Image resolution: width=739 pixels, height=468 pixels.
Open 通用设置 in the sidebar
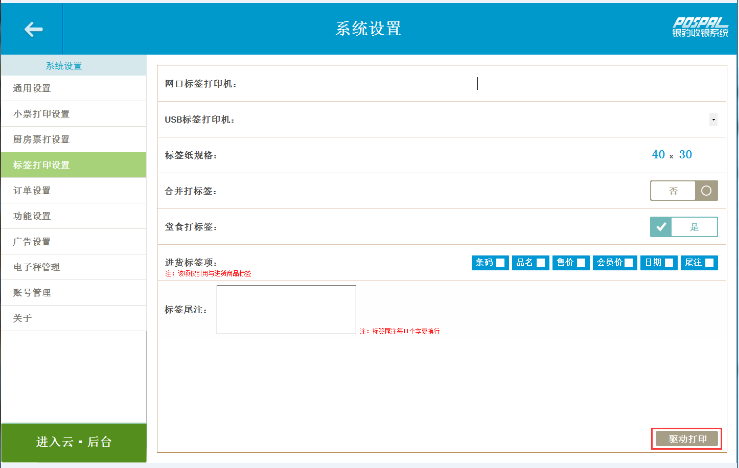coord(32,88)
